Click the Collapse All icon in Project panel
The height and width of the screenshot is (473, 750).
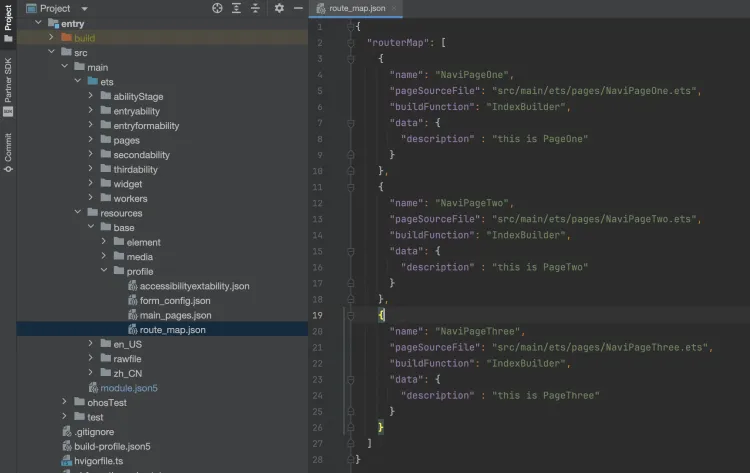[x=256, y=8]
